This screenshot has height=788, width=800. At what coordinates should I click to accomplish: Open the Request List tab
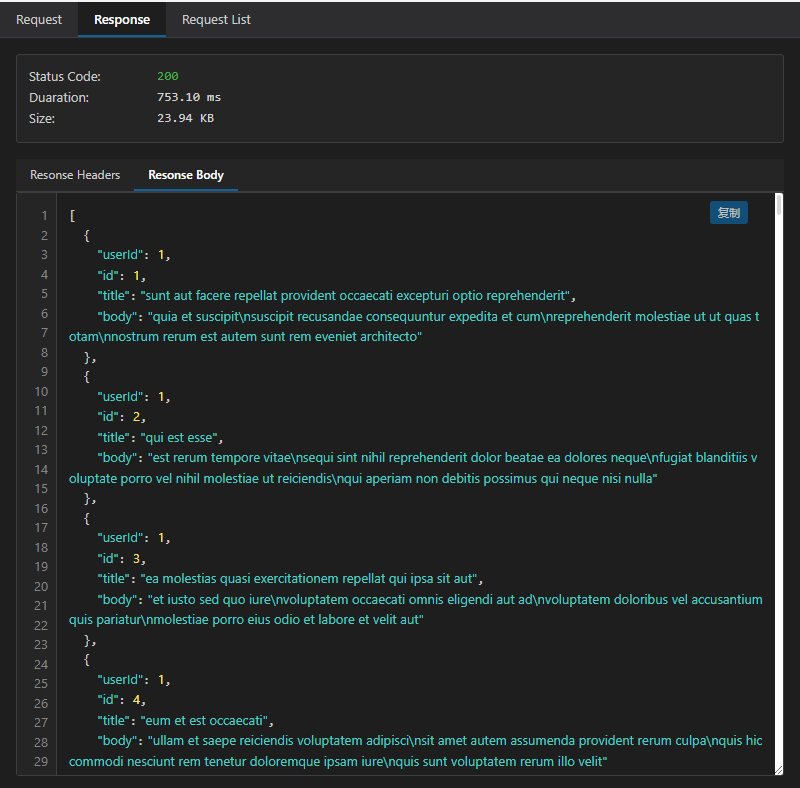(x=216, y=20)
